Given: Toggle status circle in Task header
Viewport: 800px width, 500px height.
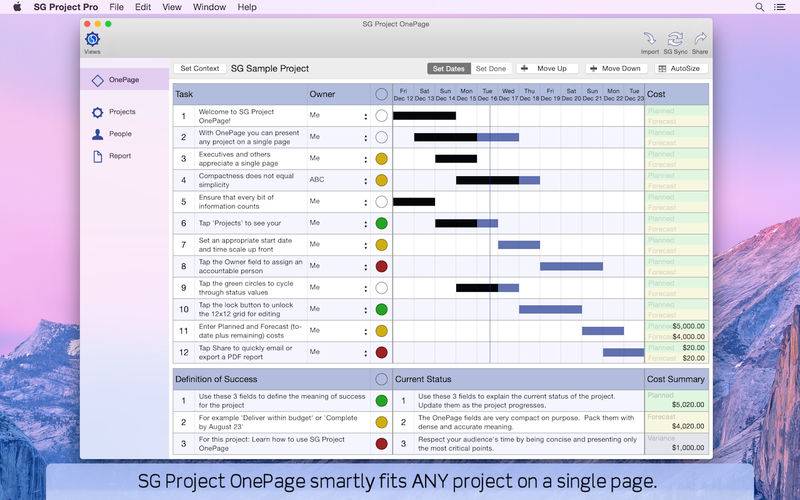Looking at the screenshot, I should pyautogui.click(x=381, y=94).
